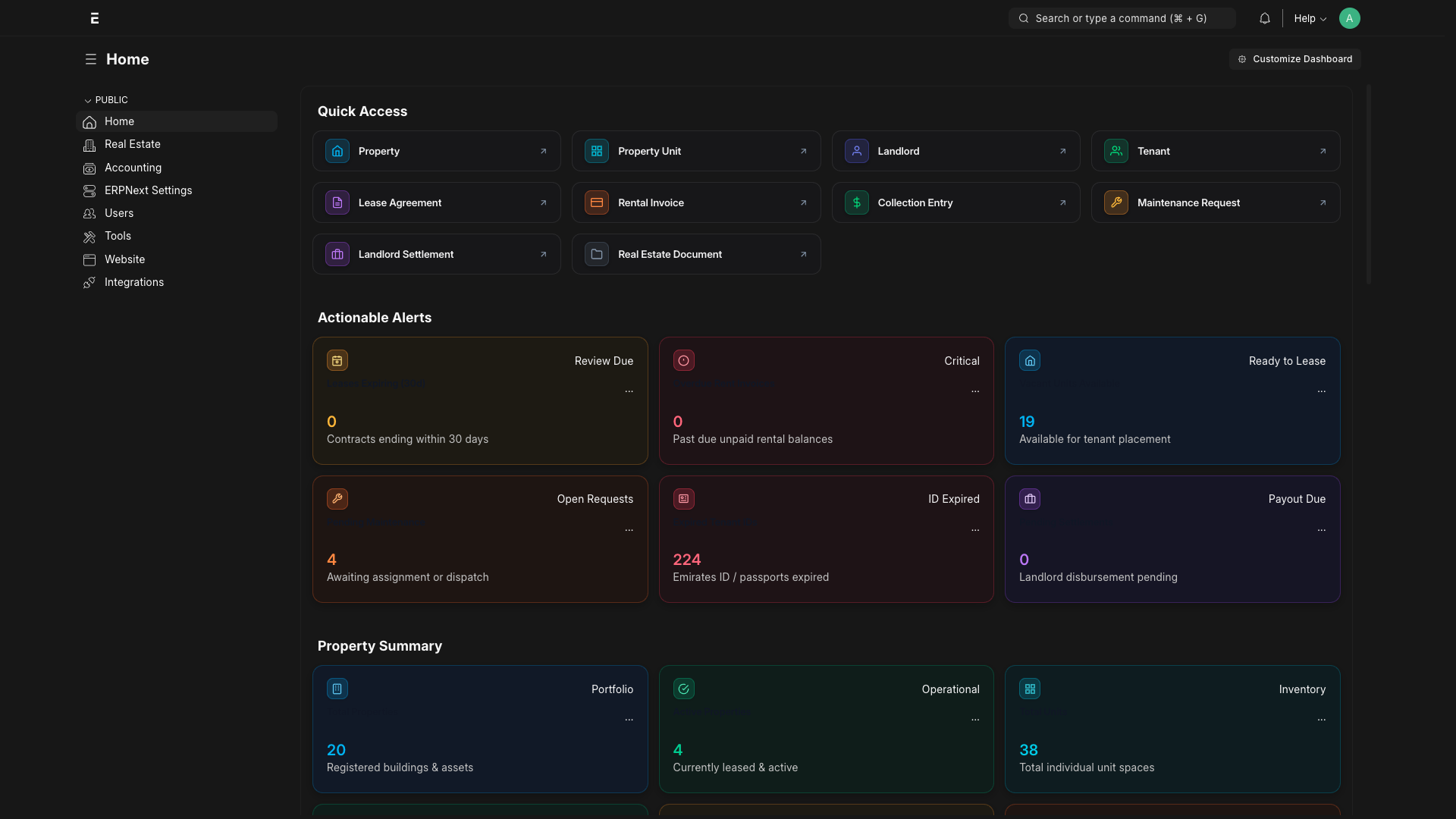
Task: Click the Tenant people icon
Action: (1116, 151)
